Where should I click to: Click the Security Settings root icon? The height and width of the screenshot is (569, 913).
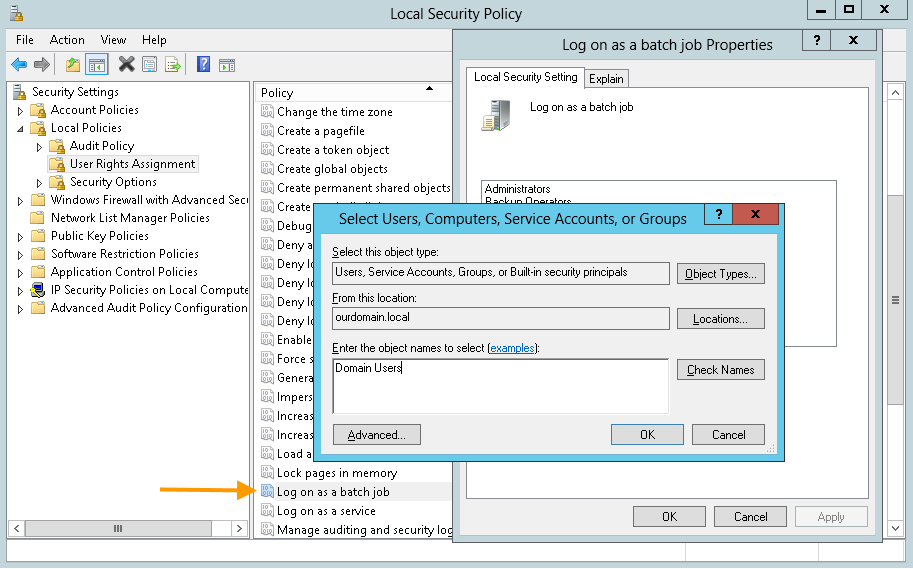20,92
